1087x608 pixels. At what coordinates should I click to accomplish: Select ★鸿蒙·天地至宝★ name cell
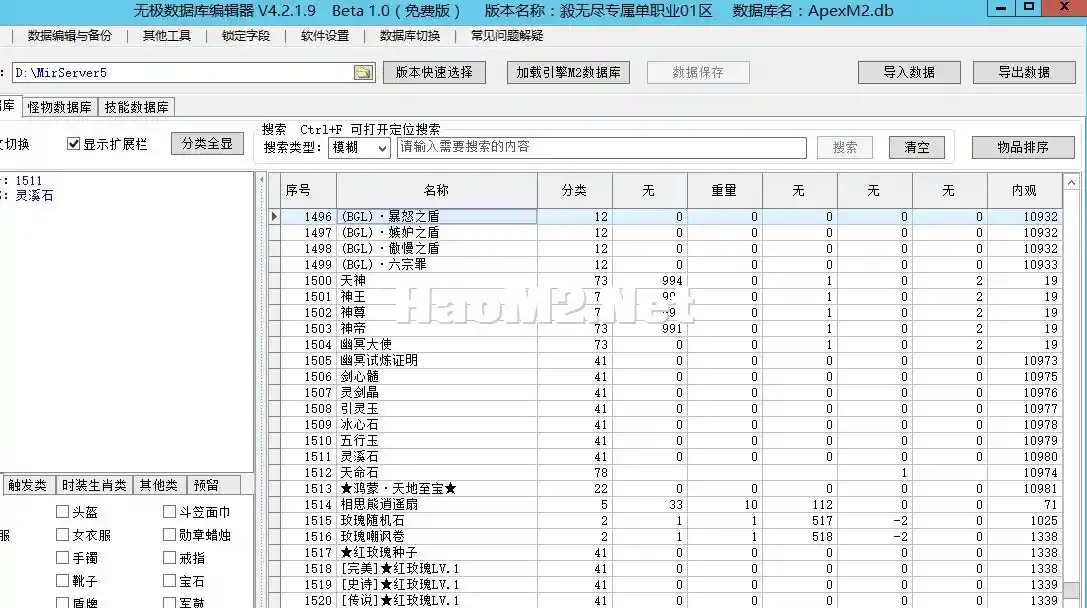[x=437, y=488]
